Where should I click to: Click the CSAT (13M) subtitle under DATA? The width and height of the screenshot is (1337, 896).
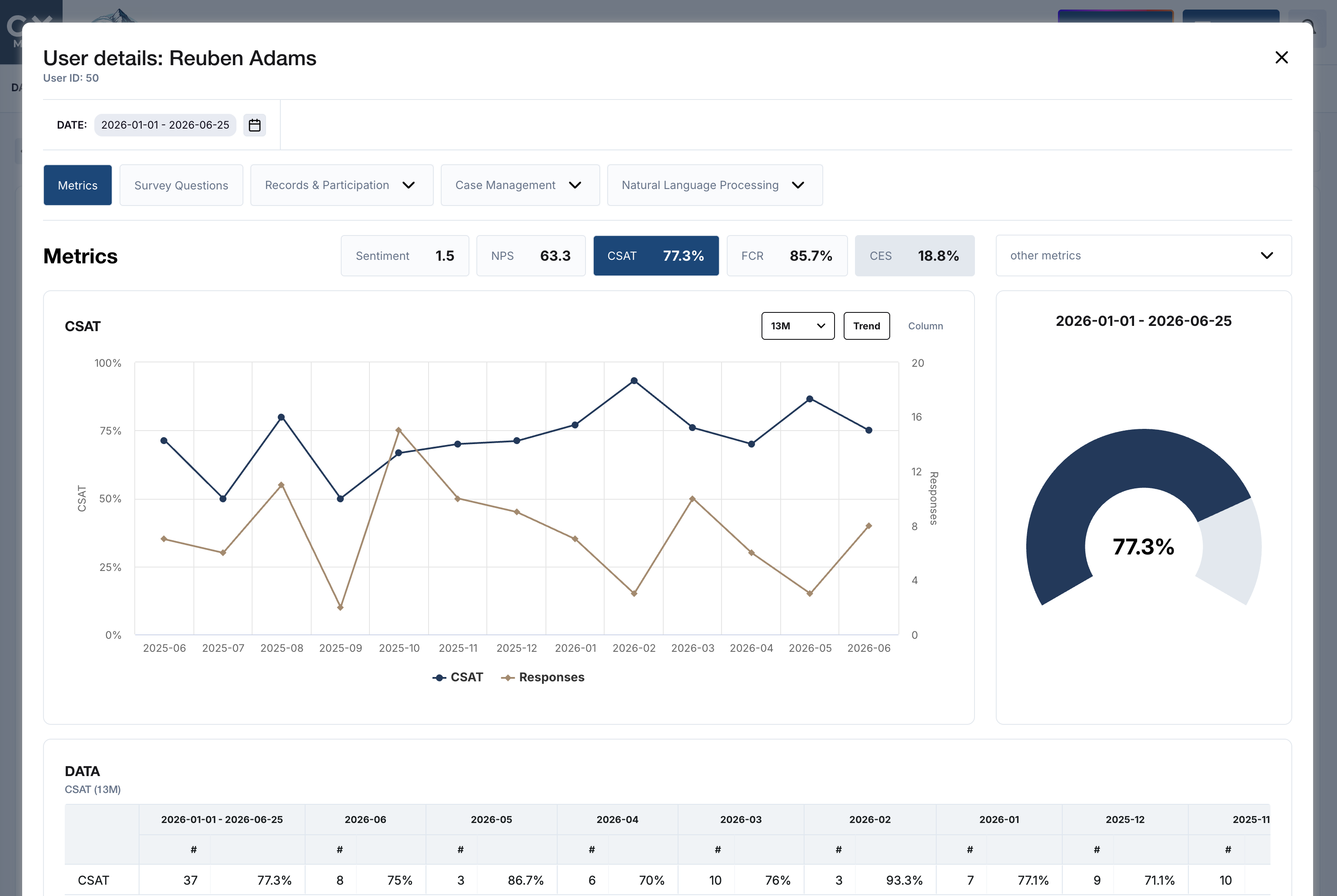tap(93, 789)
